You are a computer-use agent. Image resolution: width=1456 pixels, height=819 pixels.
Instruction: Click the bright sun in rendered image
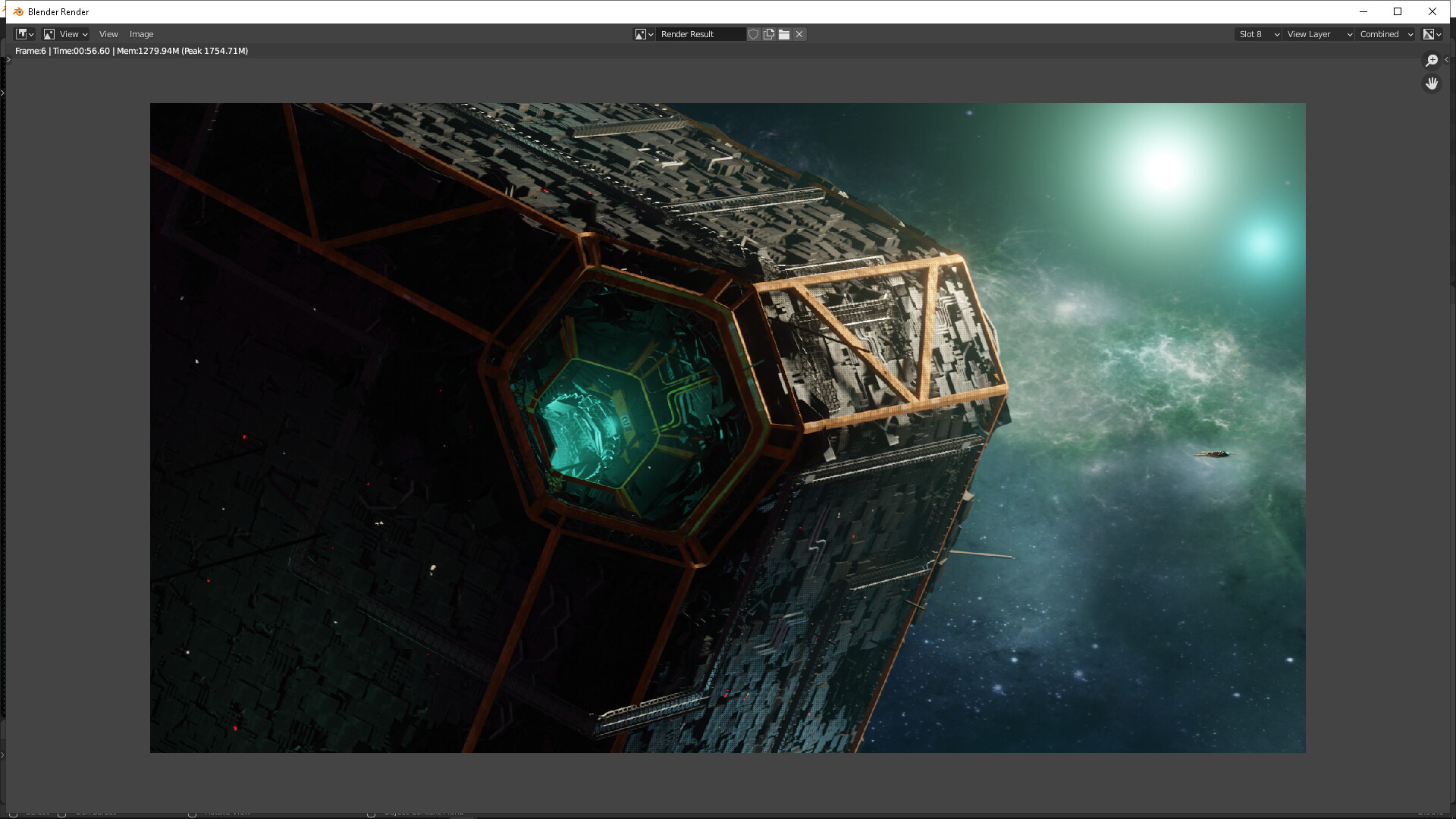coord(1164,170)
